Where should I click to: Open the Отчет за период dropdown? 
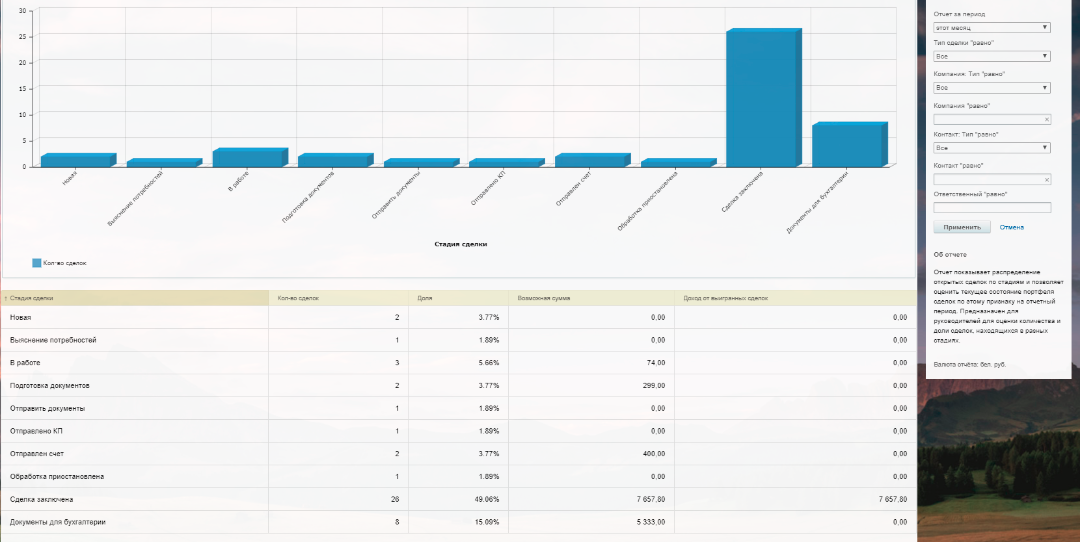coord(991,28)
